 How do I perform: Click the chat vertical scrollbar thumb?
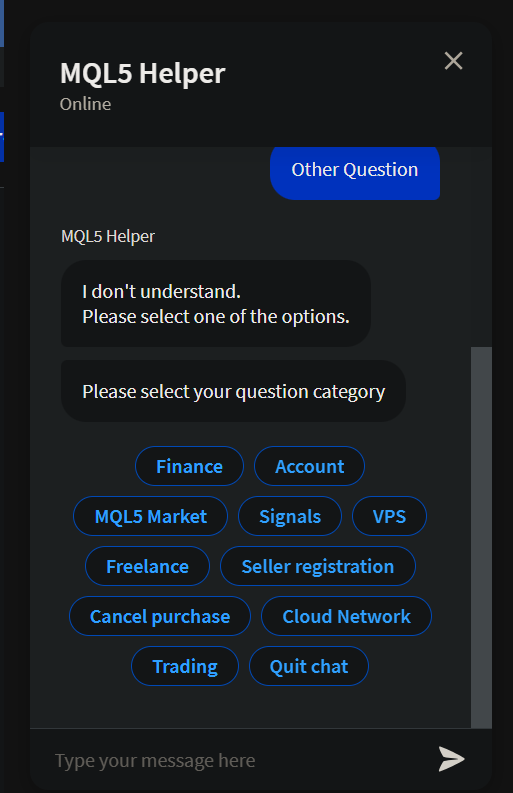[x=481, y=537]
